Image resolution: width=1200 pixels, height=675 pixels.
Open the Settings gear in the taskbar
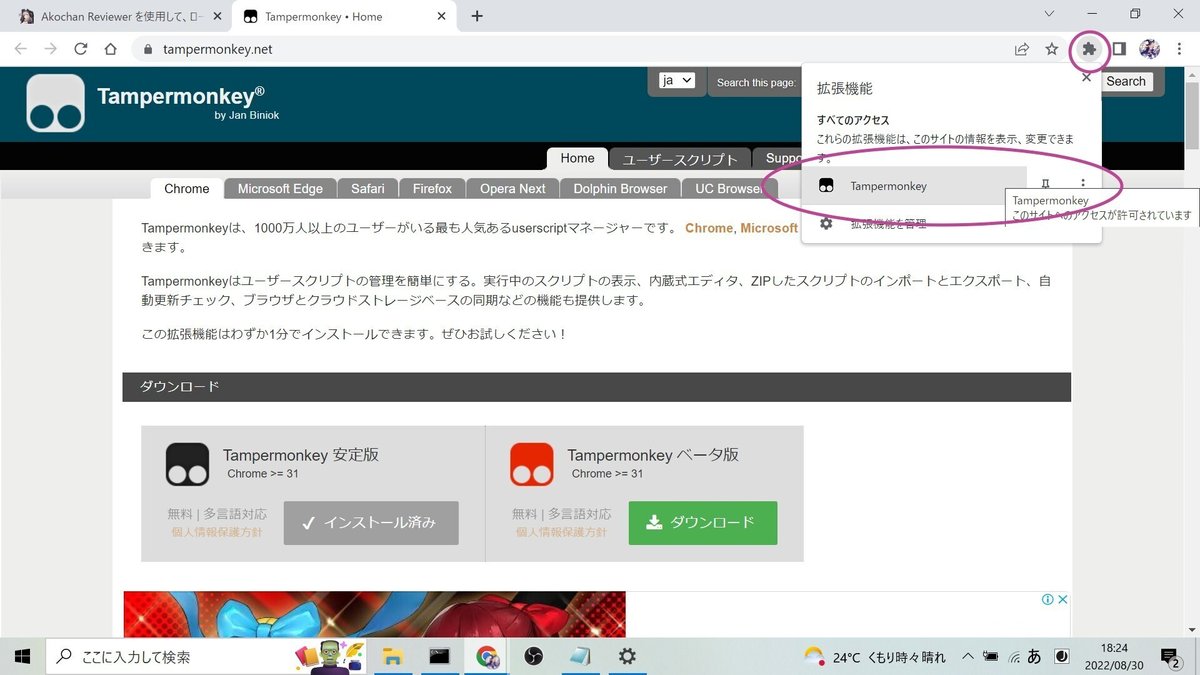[x=627, y=656]
